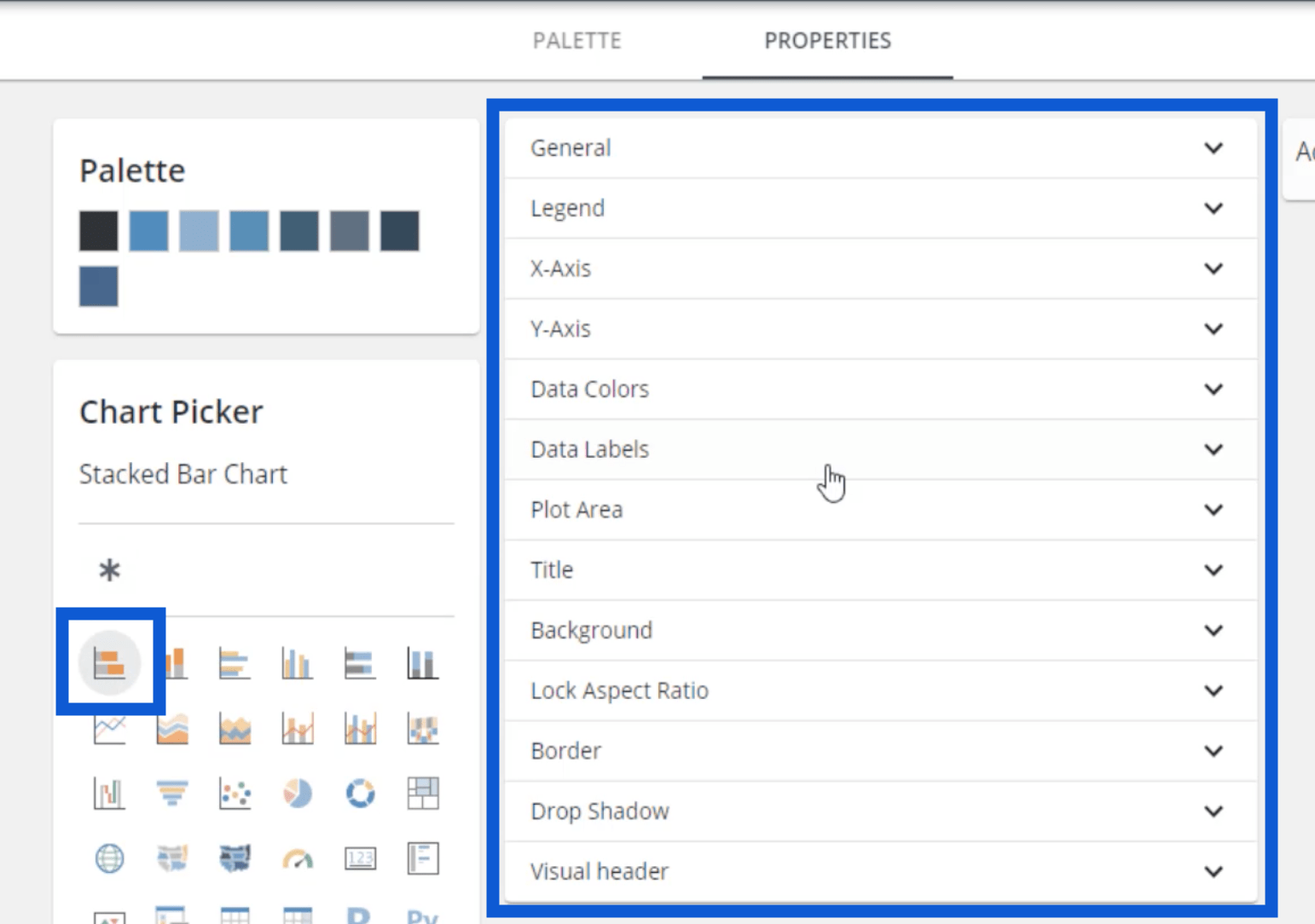The height and width of the screenshot is (924, 1315).
Task: Select the Py script visual icon
Action: 422,915
